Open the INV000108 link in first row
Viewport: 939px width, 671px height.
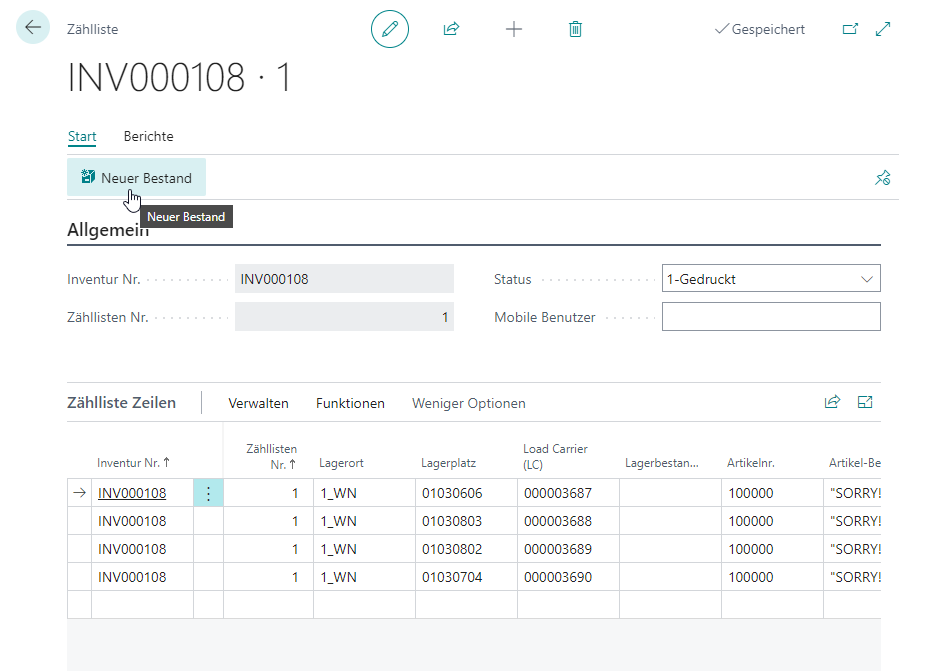(132, 493)
